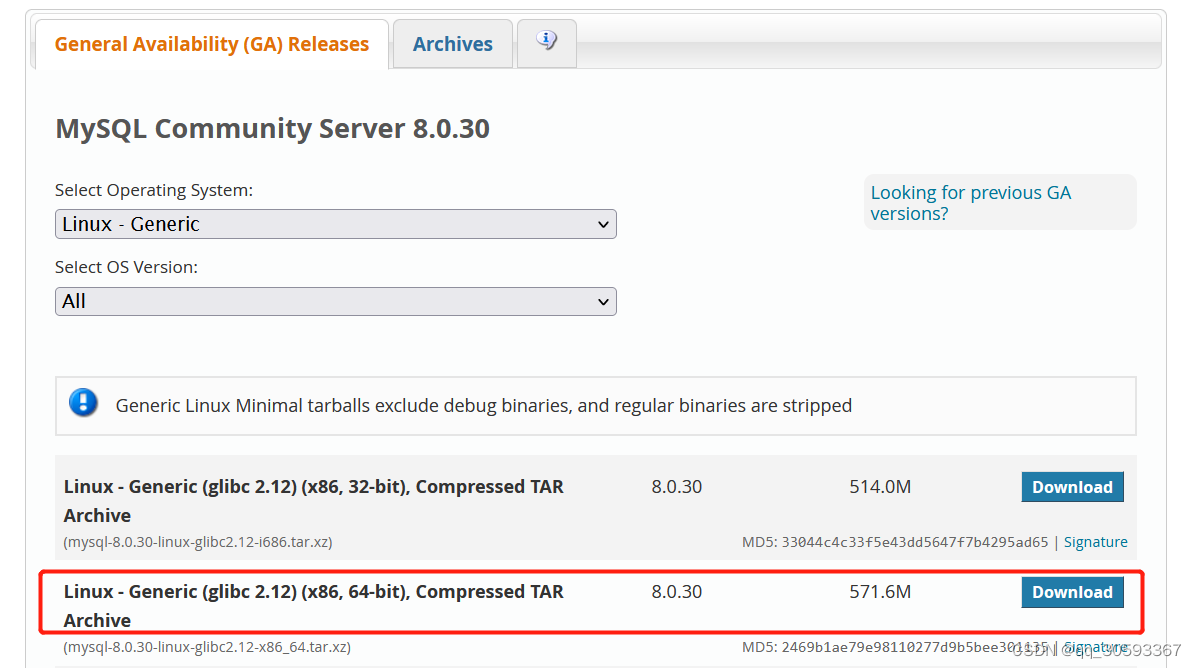
Task: Click the blue exclamation notice icon
Action: (83, 402)
